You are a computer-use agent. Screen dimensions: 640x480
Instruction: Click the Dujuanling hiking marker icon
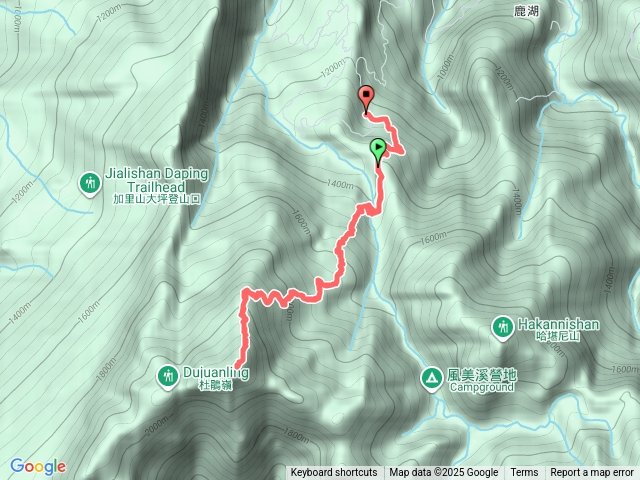click(x=168, y=376)
